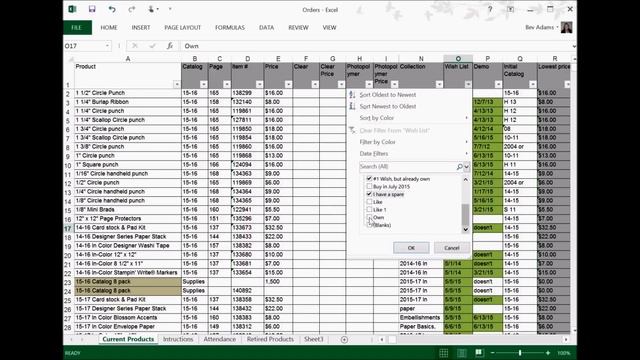Image resolution: width=640 pixels, height=360 pixels.
Task: Click the Select All corner triangle
Action: pos(70,59)
